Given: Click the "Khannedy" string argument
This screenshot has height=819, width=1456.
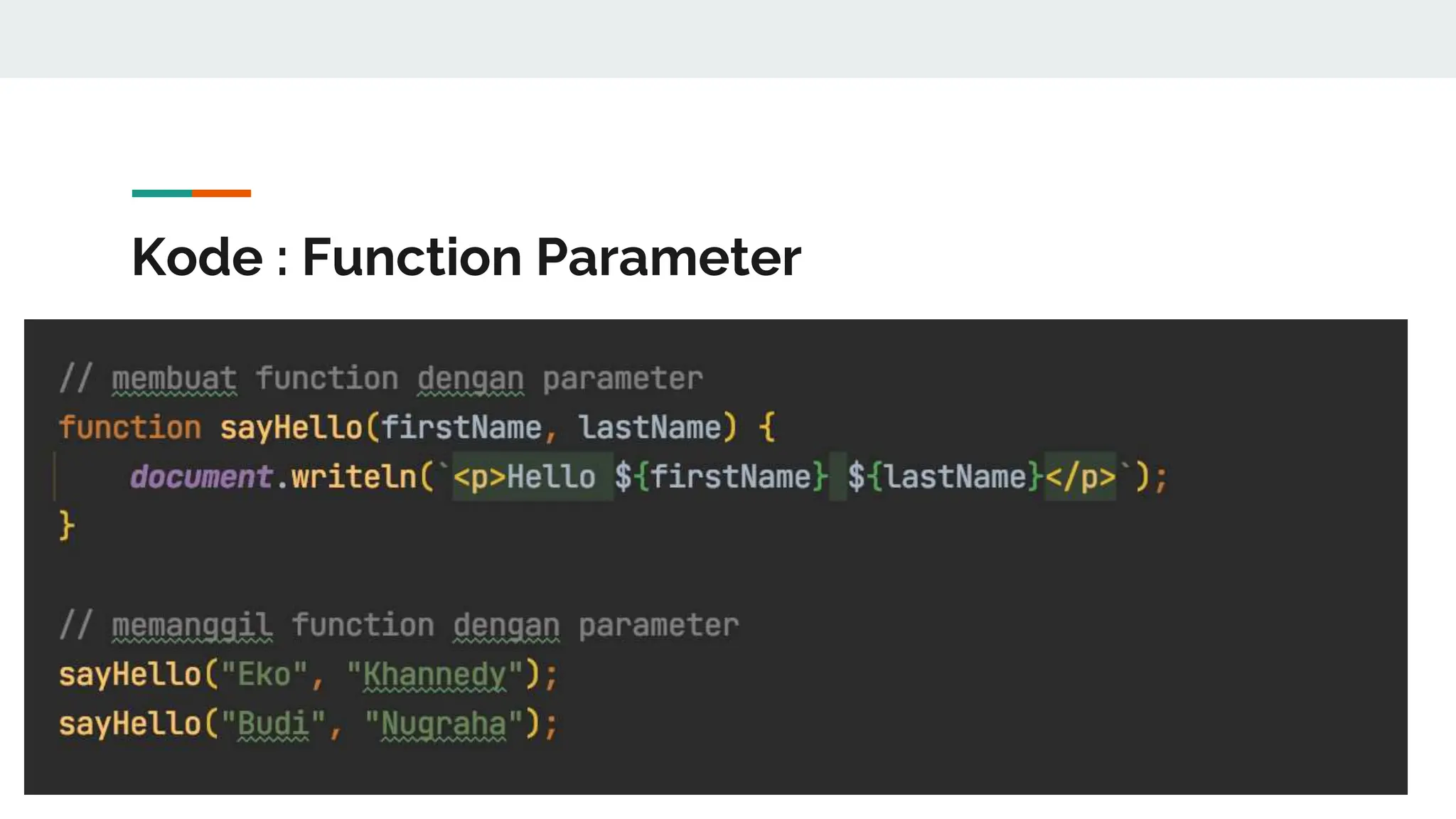Looking at the screenshot, I should pos(435,675).
